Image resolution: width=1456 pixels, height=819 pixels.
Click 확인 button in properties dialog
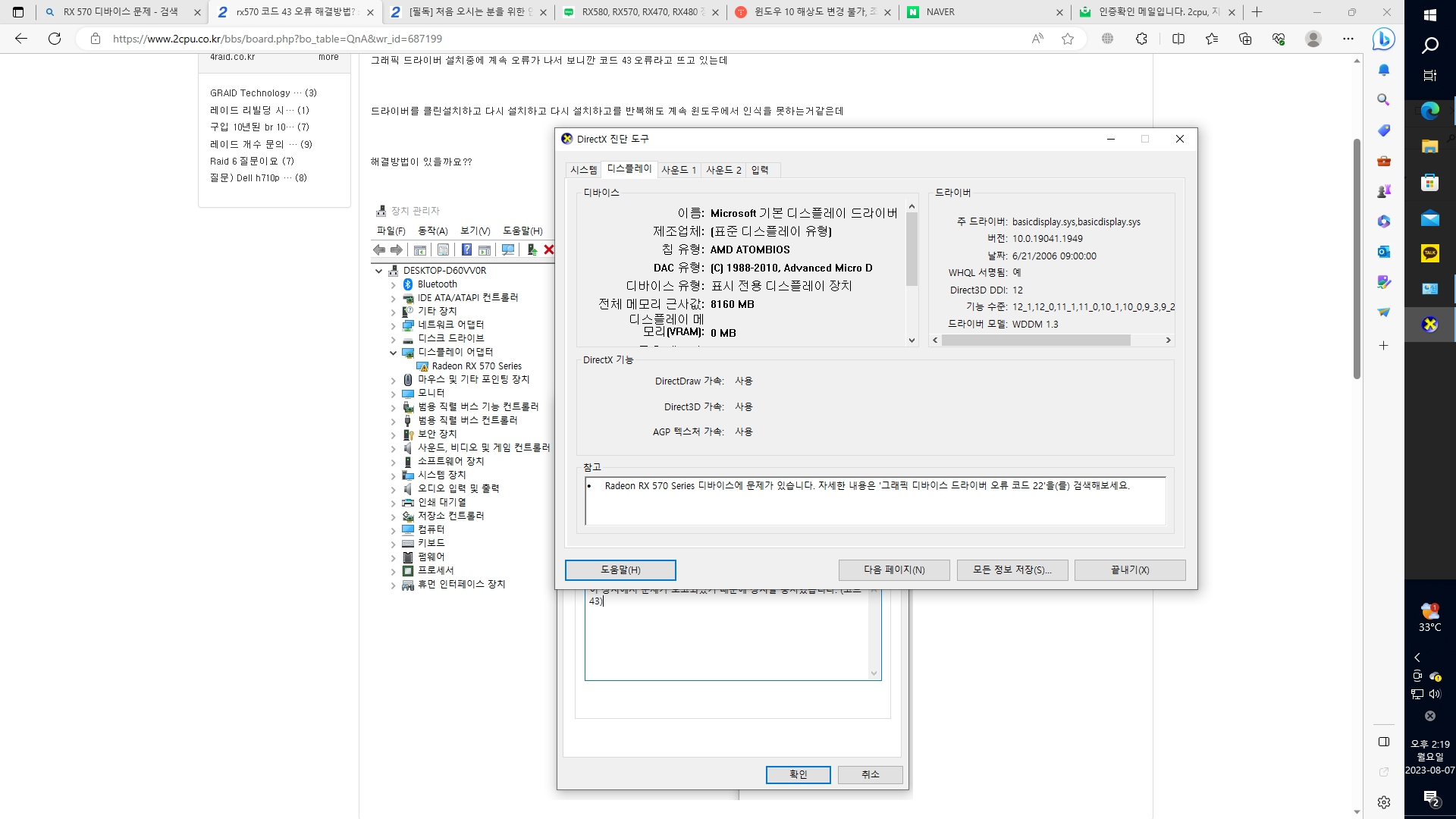click(x=799, y=774)
